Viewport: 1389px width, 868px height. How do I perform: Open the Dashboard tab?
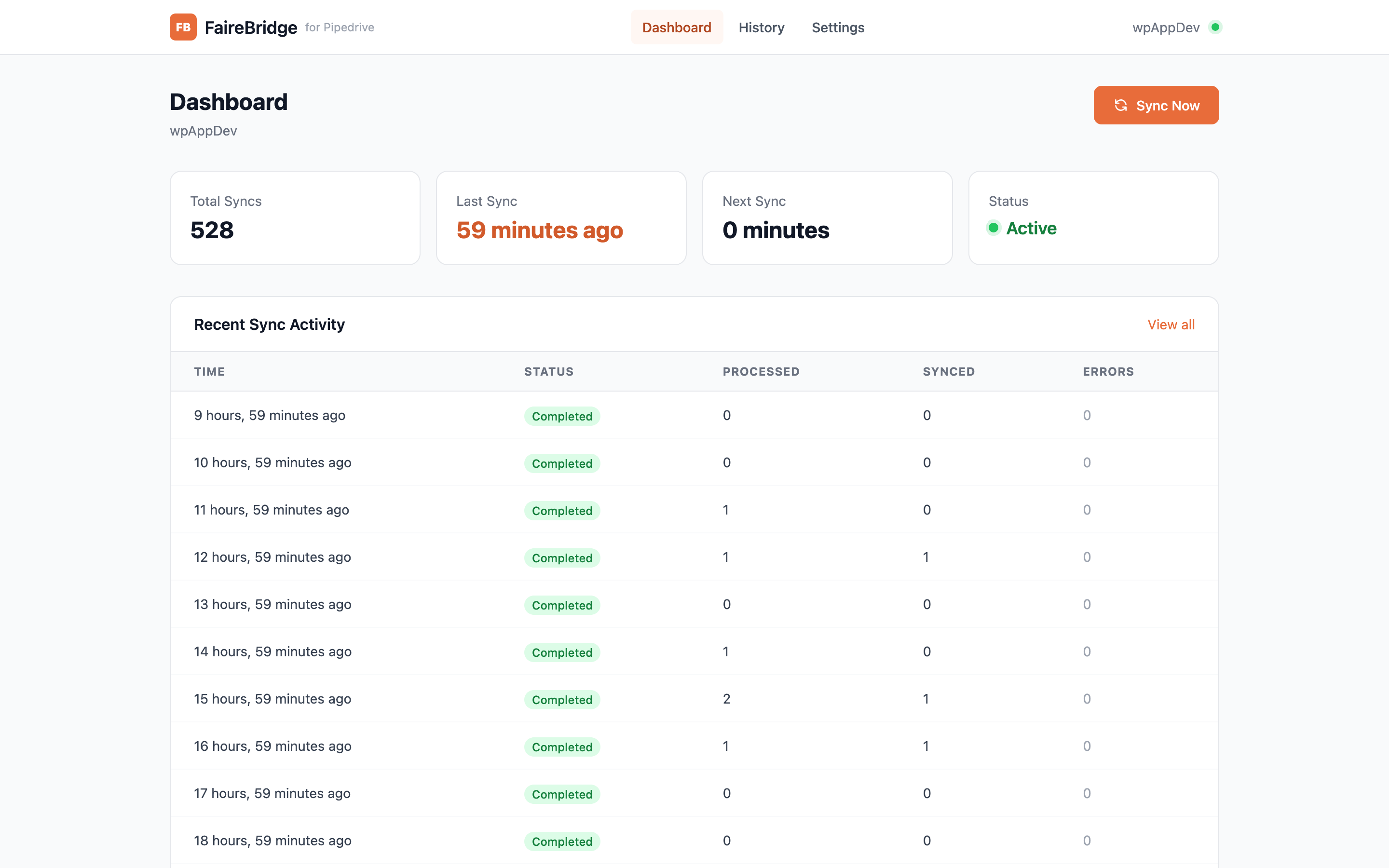[x=676, y=27]
